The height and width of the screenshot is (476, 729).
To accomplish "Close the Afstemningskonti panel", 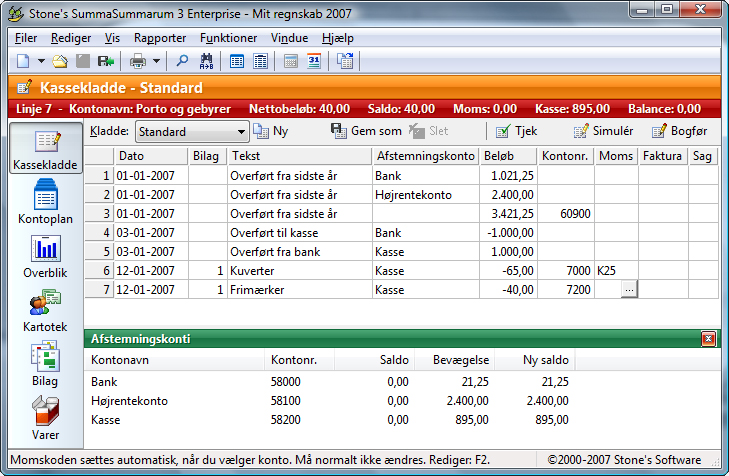I will pyautogui.click(x=709, y=339).
